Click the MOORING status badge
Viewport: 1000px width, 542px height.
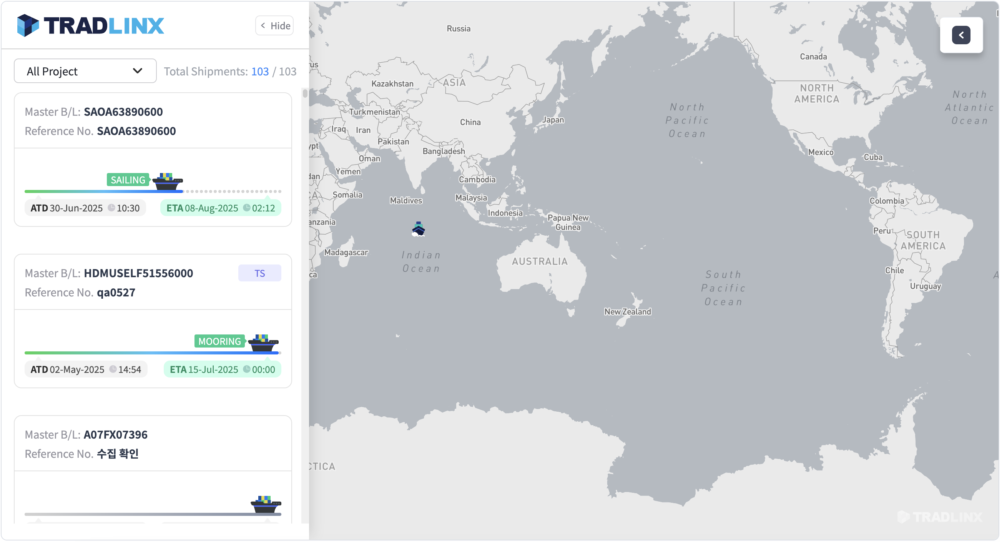pos(219,341)
